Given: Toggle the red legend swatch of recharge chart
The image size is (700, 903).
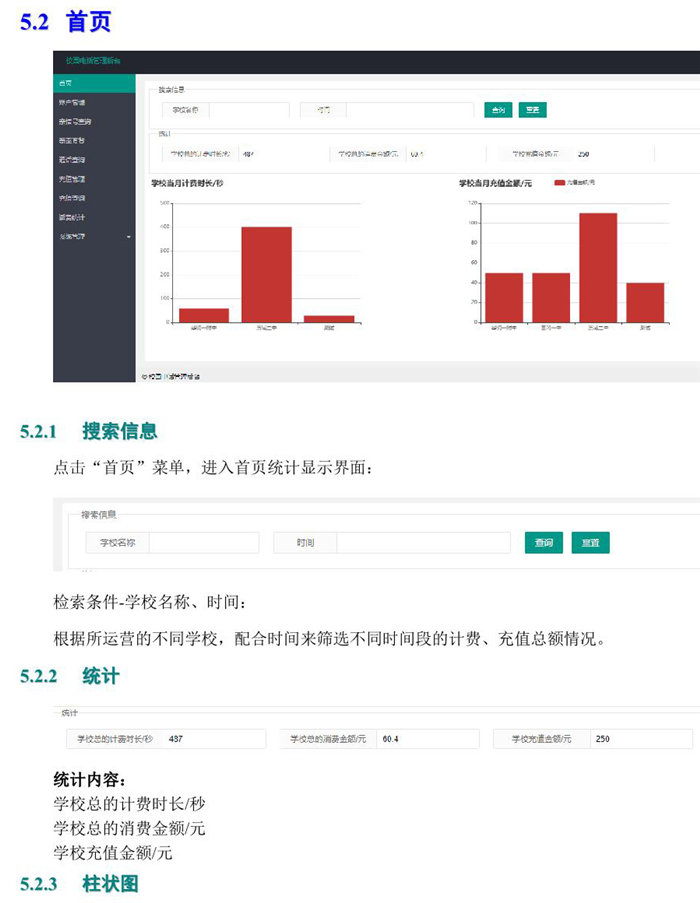Looking at the screenshot, I should pyautogui.click(x=559, y=183).
